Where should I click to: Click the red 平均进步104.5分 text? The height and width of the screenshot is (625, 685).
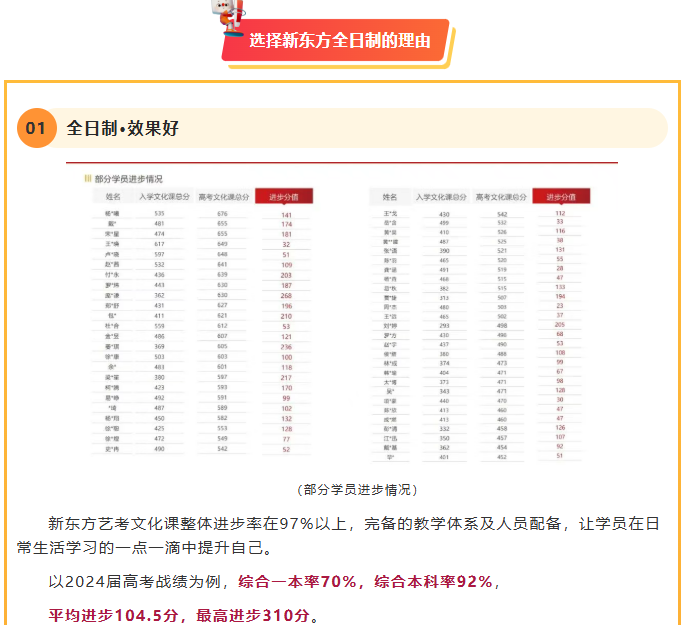[115, 613]
